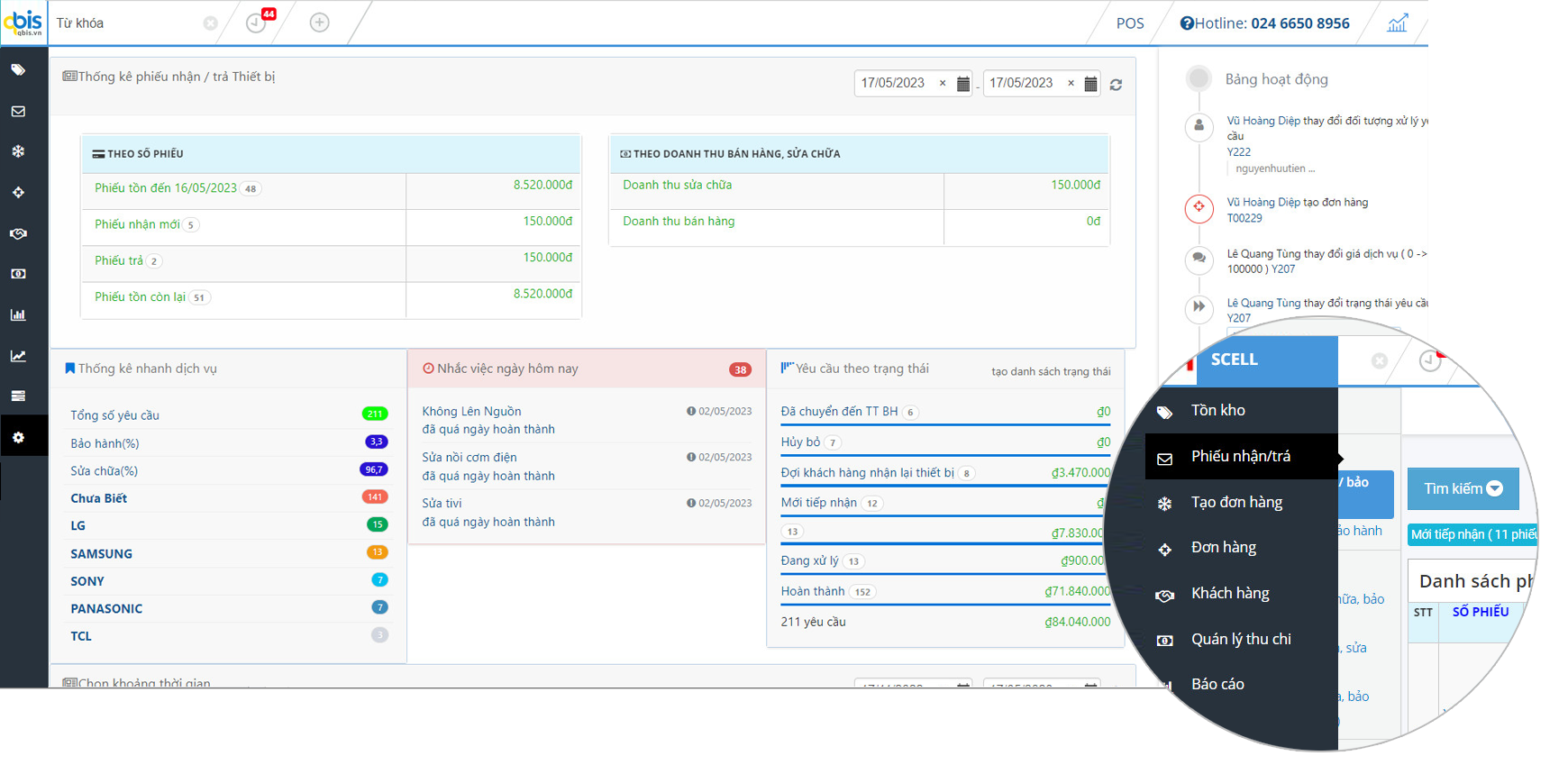Click the user avatar icon in activity timeline
Viewport: 1568px width, 774px height.
pyautogui.click(x=1199, y=126)
